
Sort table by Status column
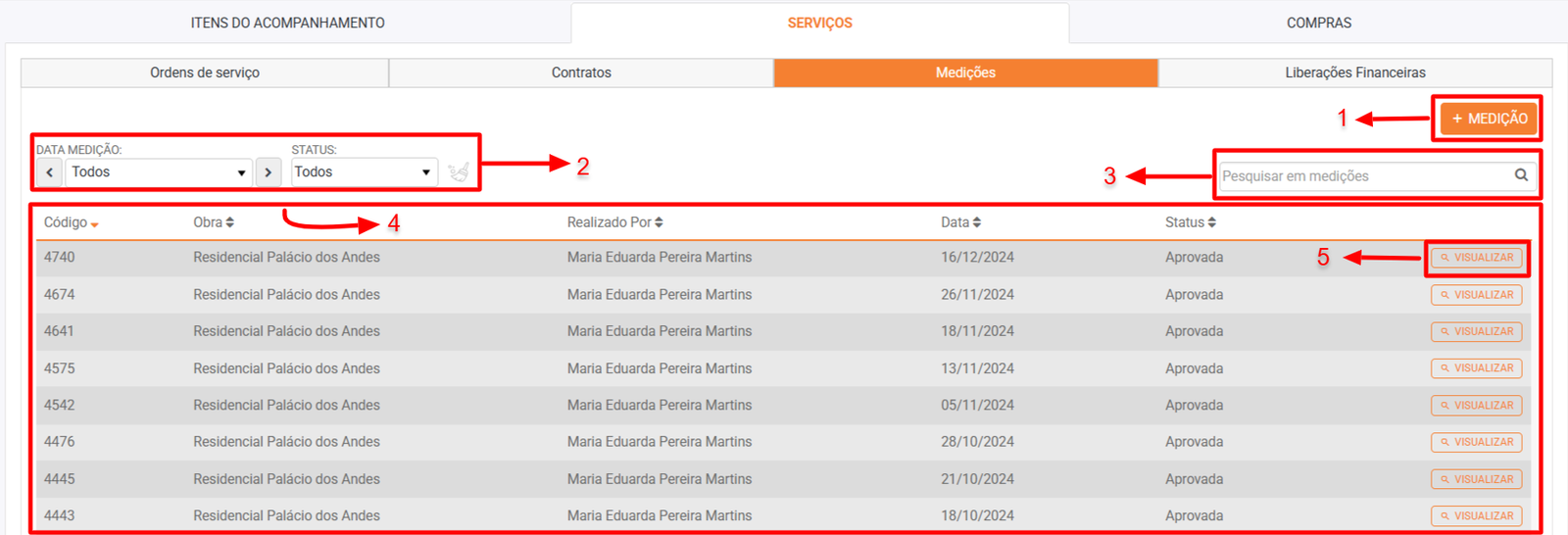tap(1190, 222)
